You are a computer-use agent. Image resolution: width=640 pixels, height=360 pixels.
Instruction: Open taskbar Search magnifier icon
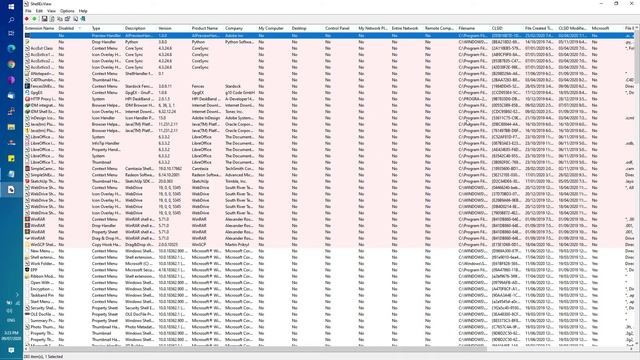pyautogui.click(x=11, y=20)
